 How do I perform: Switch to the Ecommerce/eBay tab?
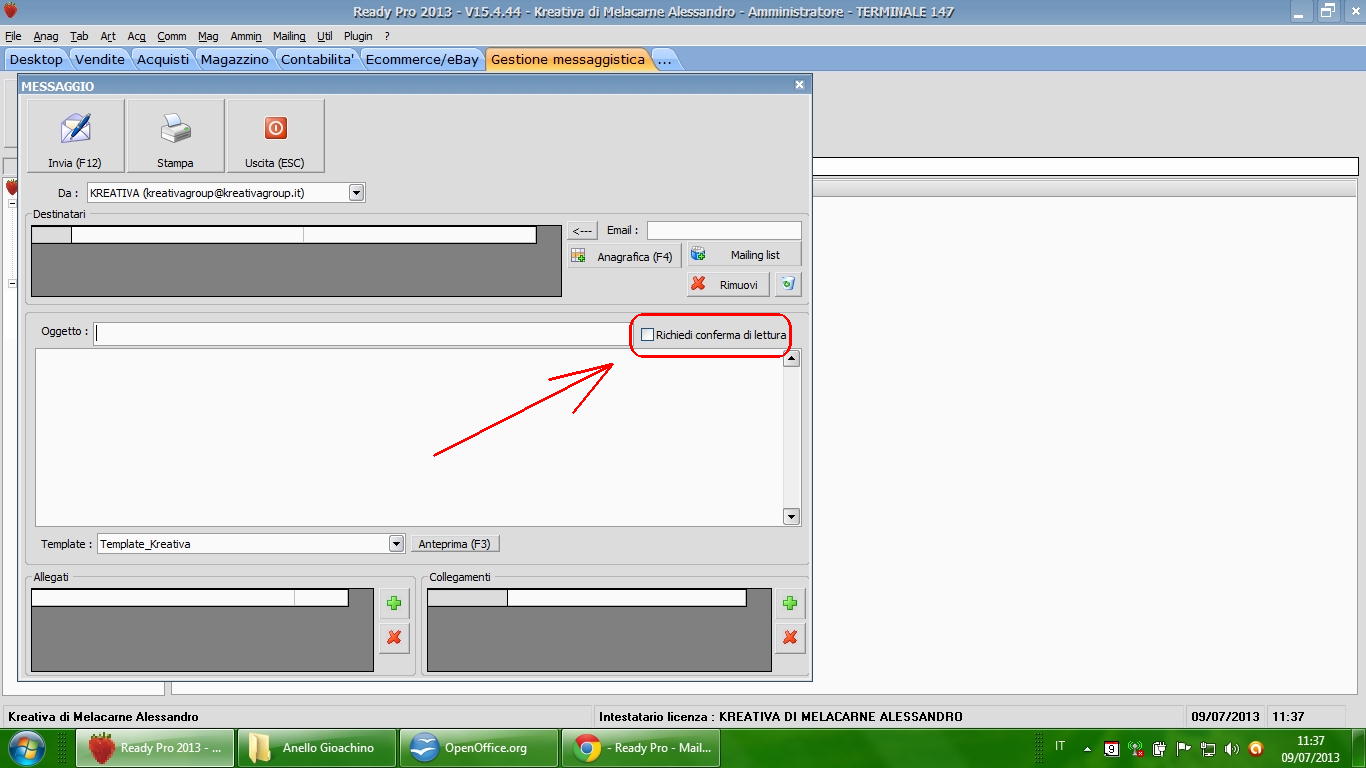422,59
